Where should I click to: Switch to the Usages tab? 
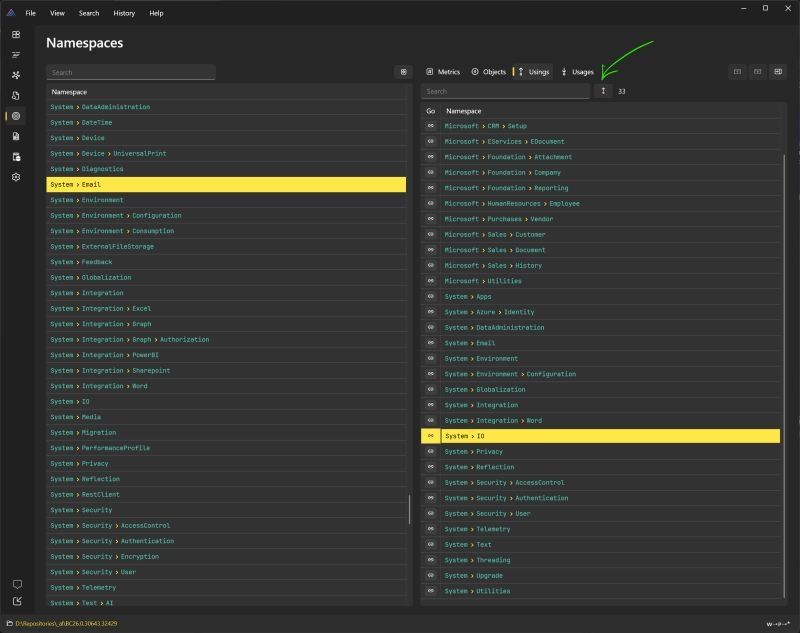[x=578, y=72]
